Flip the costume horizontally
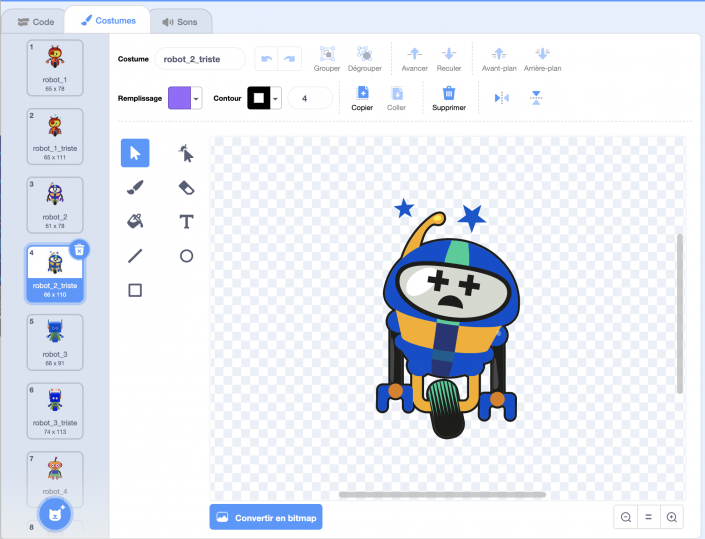Screen dimensions: 705x539 click(x=502, y=97)
